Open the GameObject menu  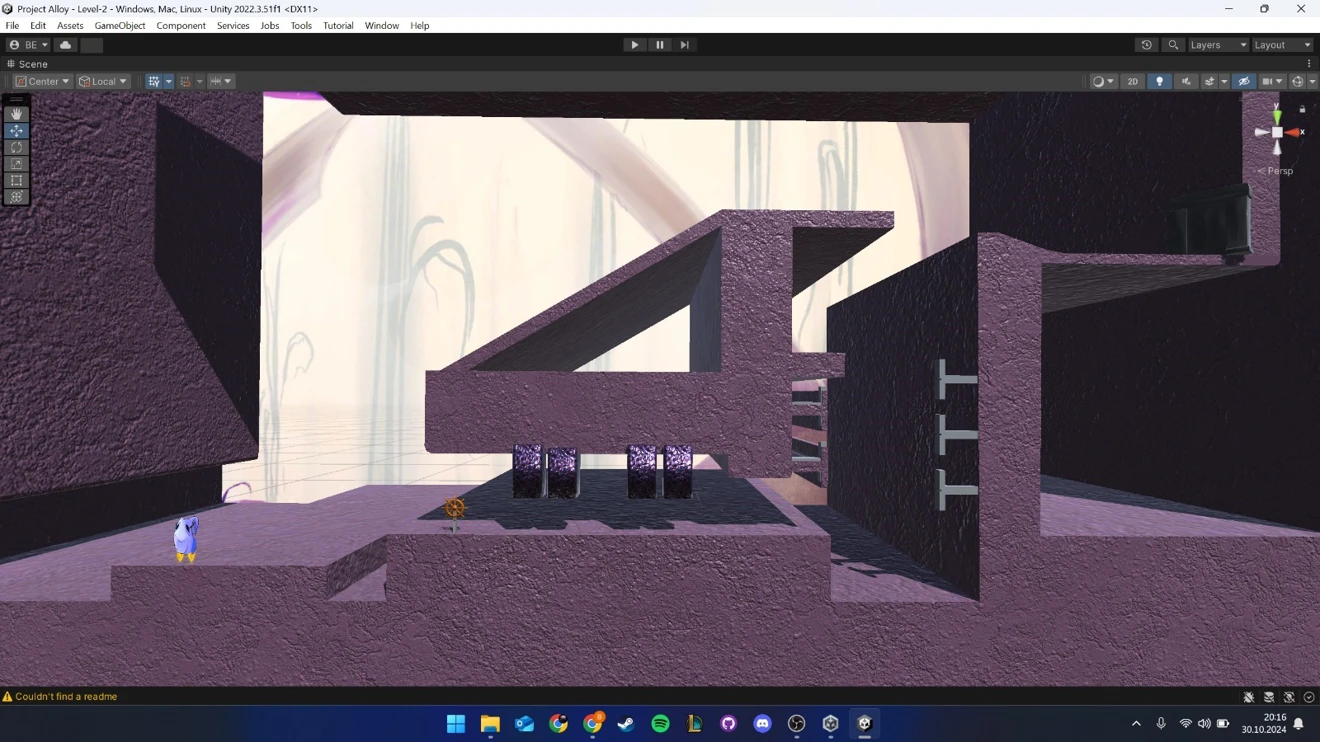tap(119, 26)
